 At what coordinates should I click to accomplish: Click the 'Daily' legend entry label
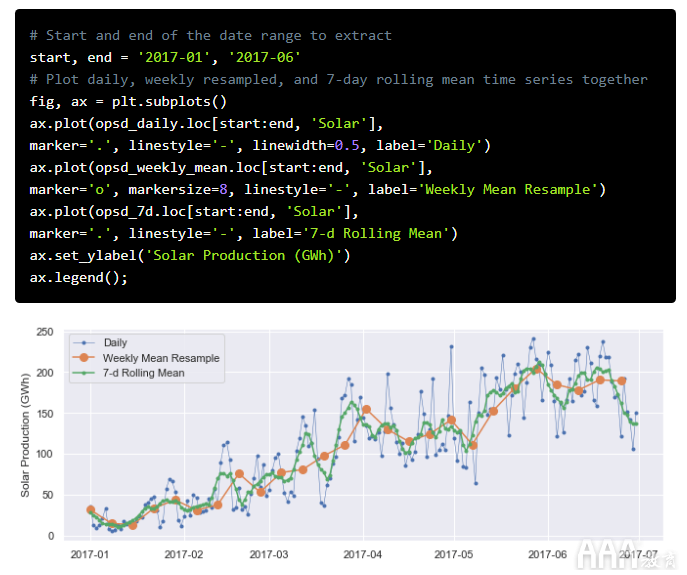(x=115, y=342)
